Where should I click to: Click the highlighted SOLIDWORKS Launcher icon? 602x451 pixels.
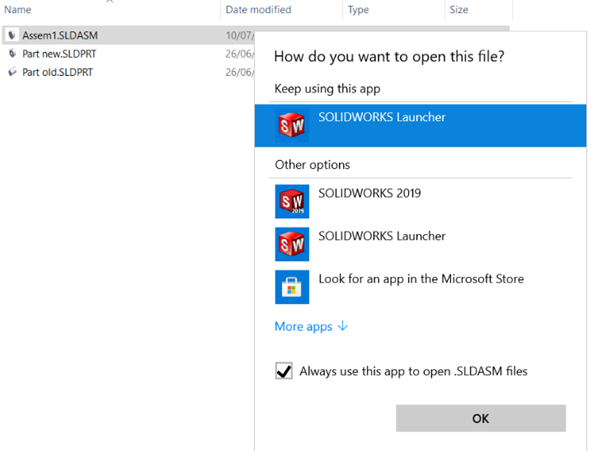pyautogui.click(x=292, y=126)
